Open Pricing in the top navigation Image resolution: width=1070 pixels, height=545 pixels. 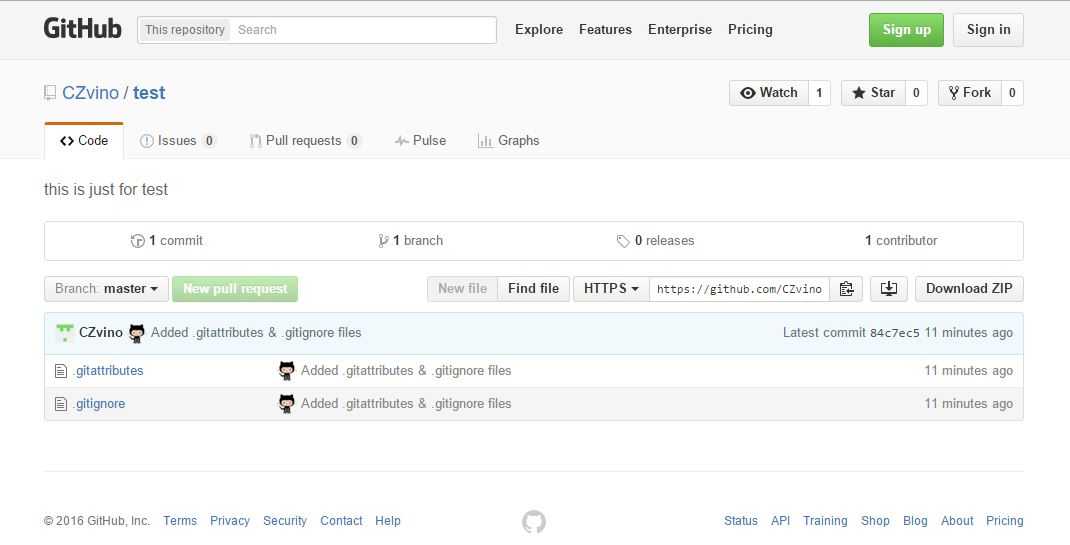pyautogui.click(x=750, y=29)
